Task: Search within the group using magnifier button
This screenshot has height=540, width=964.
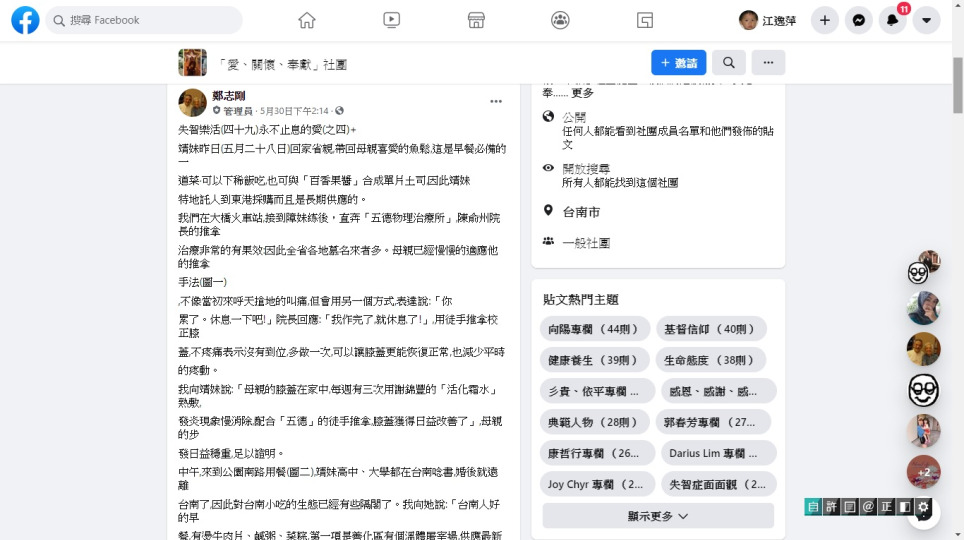Action: [729, 62]
